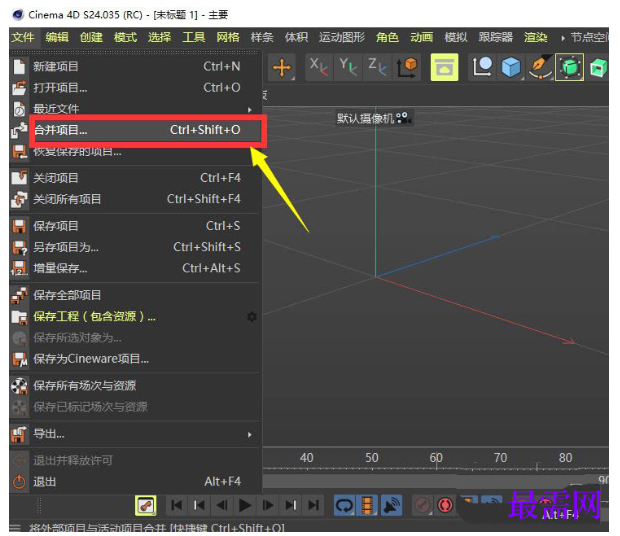
Task: Click the record active objects button
Action: (x=422, y=506)
